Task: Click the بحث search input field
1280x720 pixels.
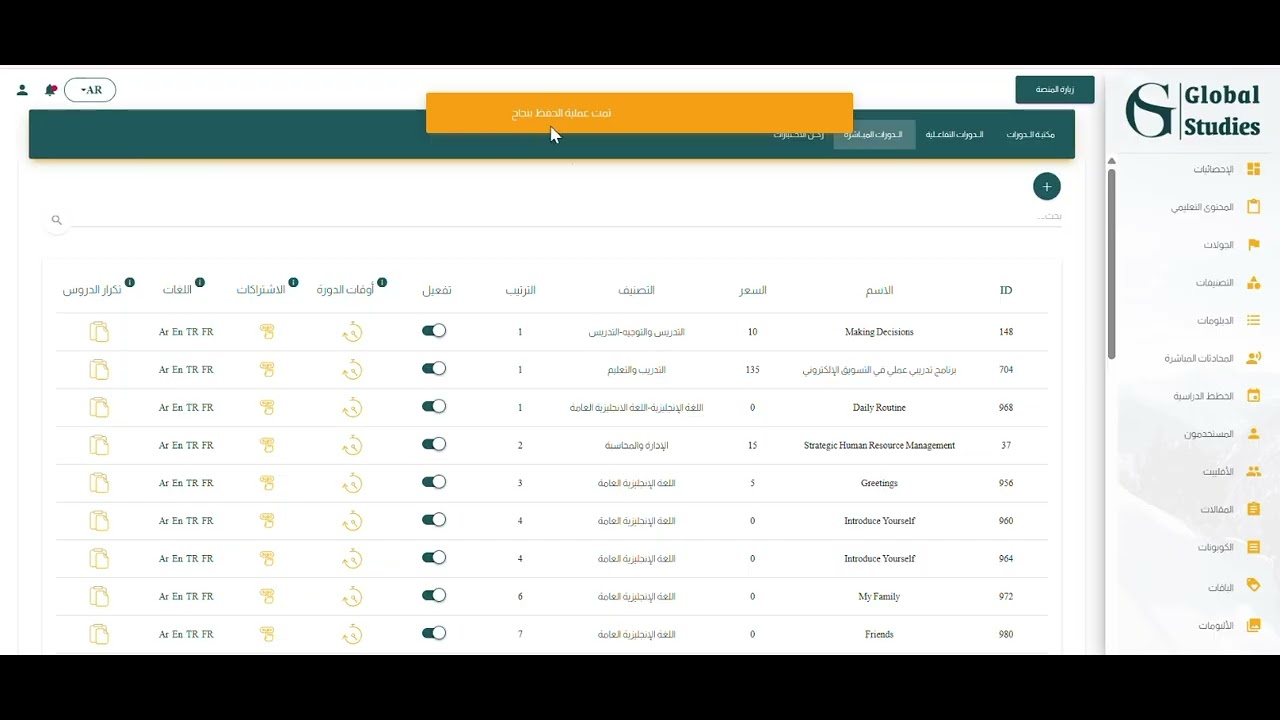Action: (x=565, y=216)
